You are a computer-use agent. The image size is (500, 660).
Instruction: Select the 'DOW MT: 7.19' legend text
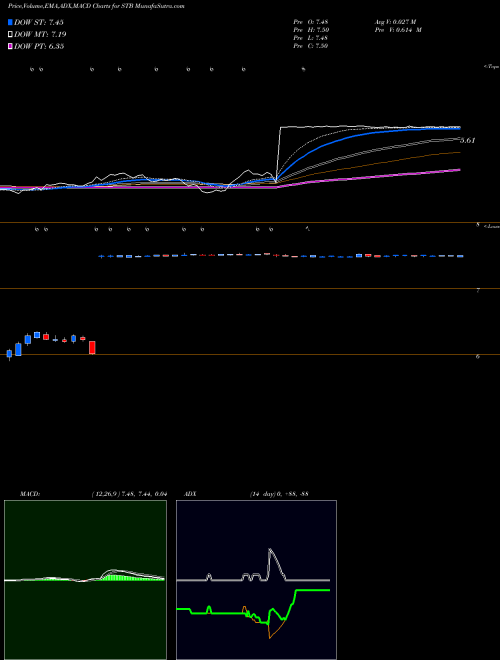pos(40,35)
